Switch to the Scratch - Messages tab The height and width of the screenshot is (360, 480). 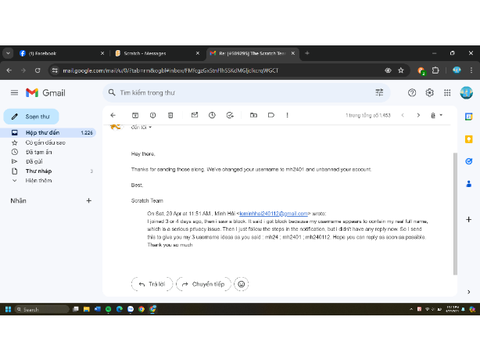pos(157,53)
